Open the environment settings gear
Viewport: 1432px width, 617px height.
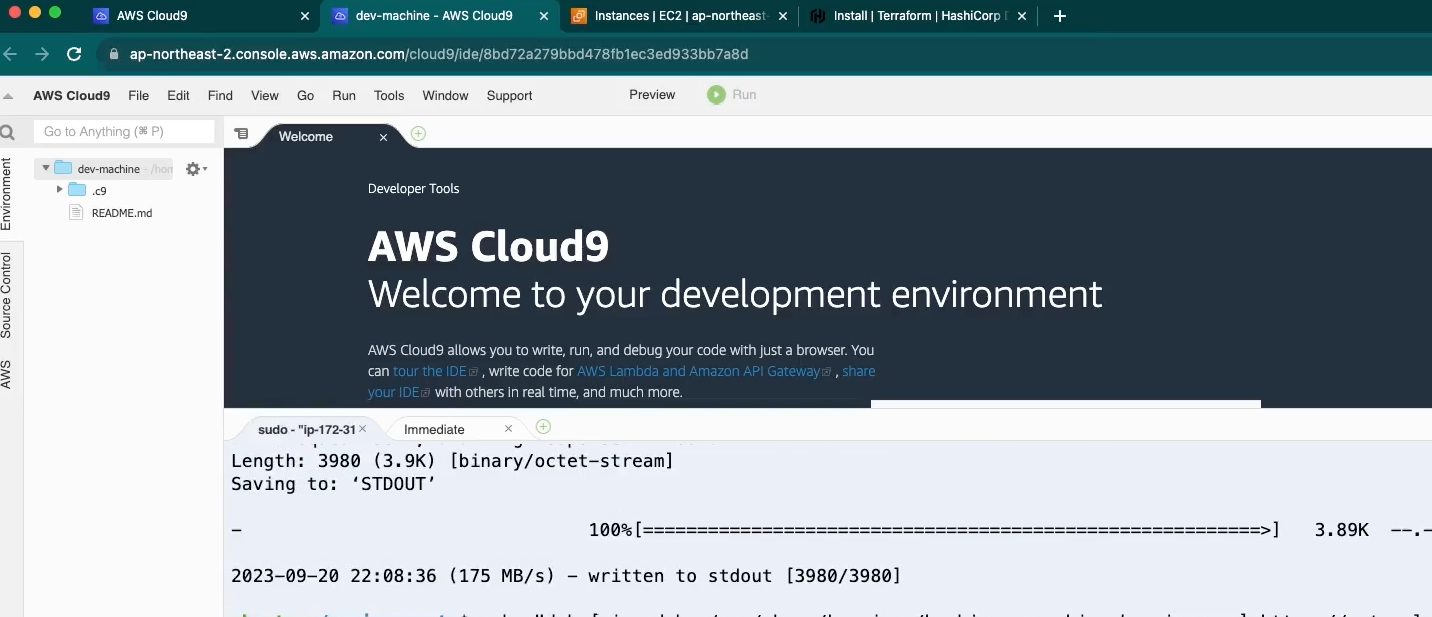[196, 169]
